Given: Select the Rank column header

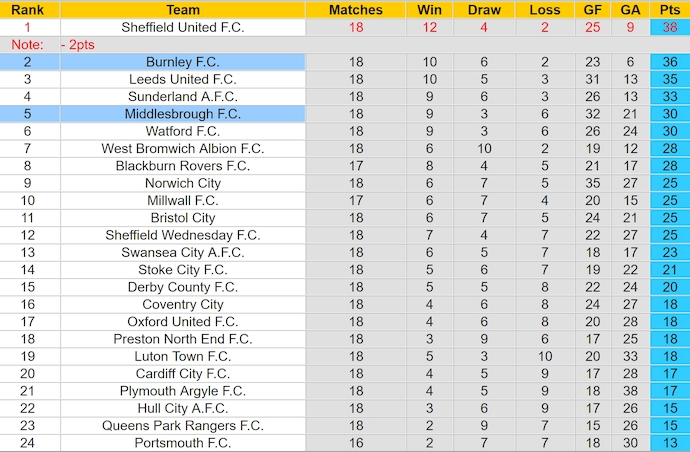Looking at the screenshot, I should coord(28,10).
